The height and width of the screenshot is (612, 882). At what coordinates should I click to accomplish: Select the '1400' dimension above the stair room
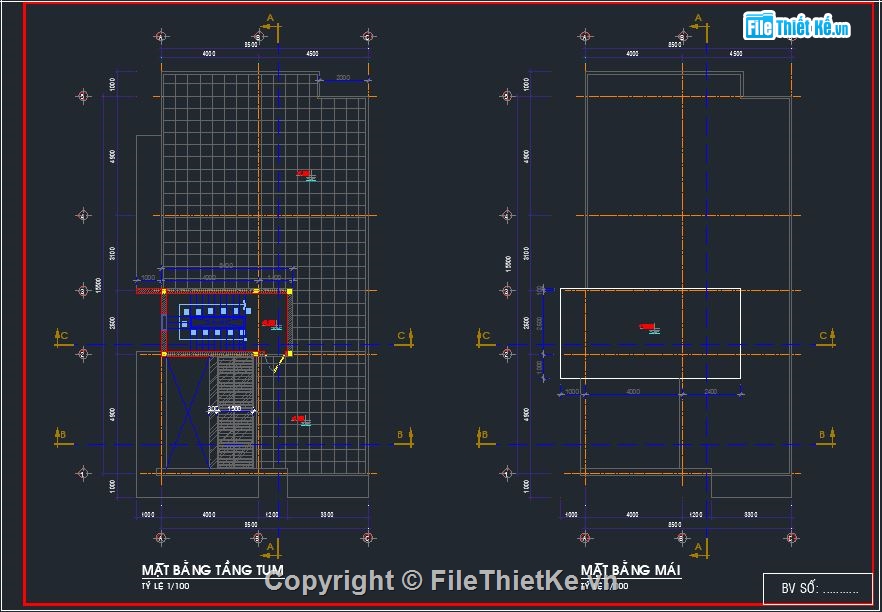(x=275, y=277)
